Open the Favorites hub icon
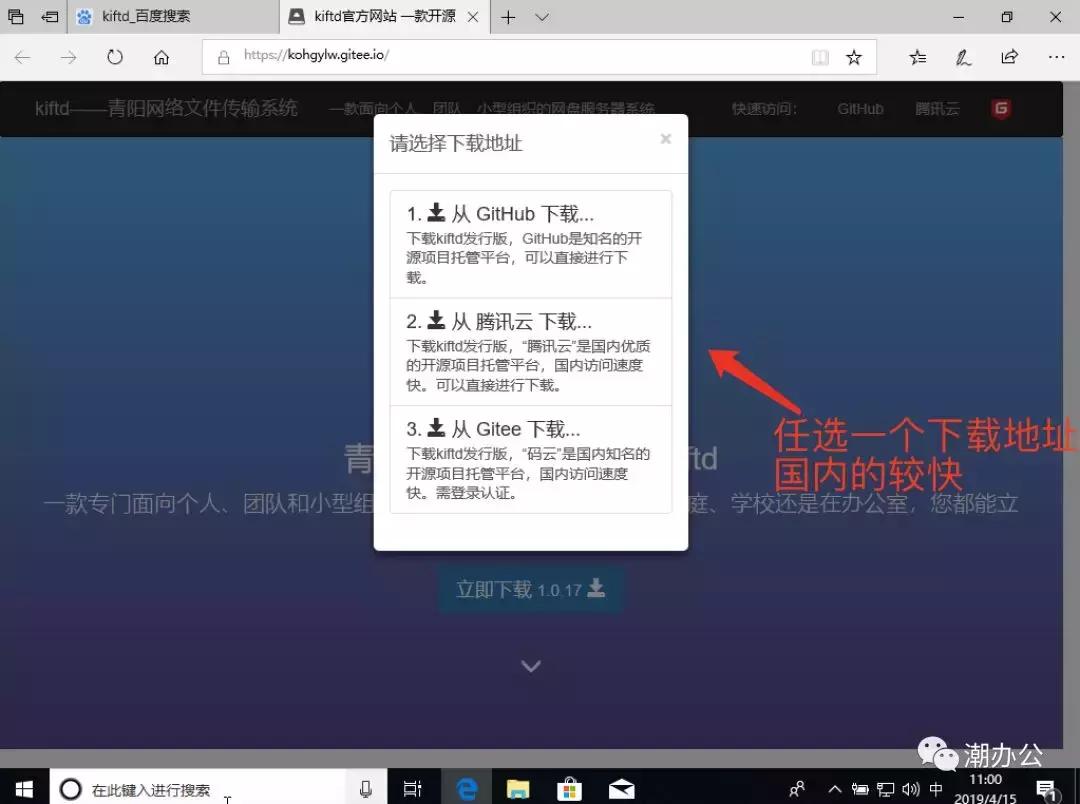 pos(918,57)
